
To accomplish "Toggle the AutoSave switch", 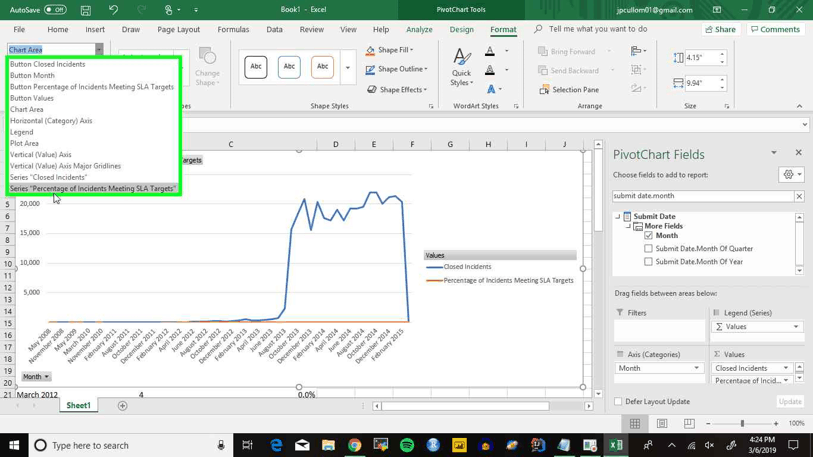I will (55, 10).
